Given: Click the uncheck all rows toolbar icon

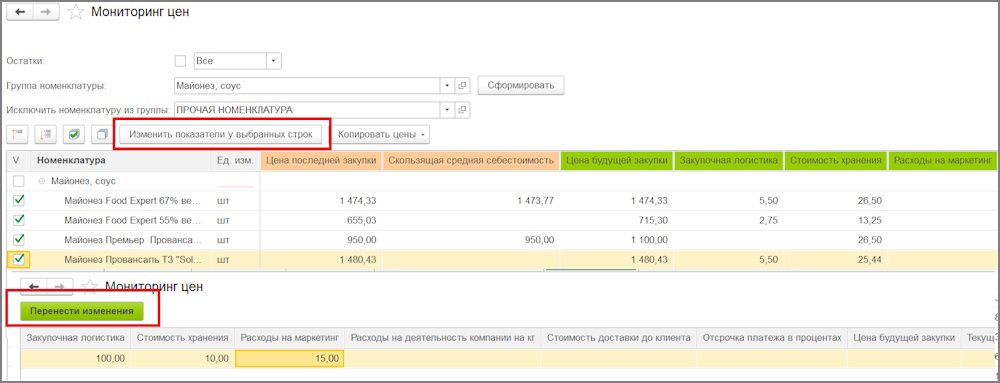Looking at the screenshot, I should coord(102,134).
